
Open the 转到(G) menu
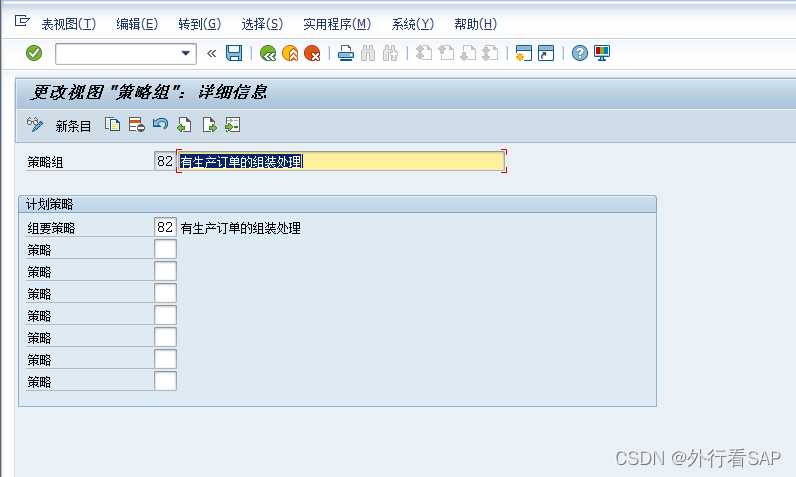(x=200, y=24)
